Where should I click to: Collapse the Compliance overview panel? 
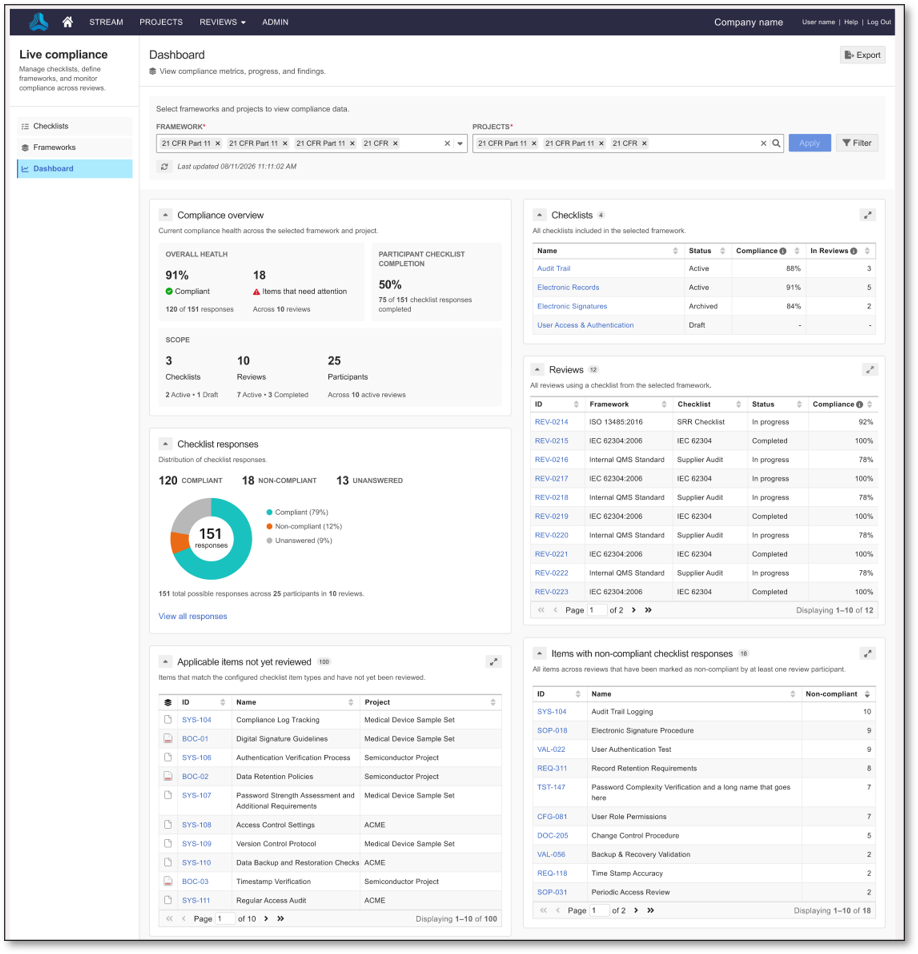coord(165,215)
